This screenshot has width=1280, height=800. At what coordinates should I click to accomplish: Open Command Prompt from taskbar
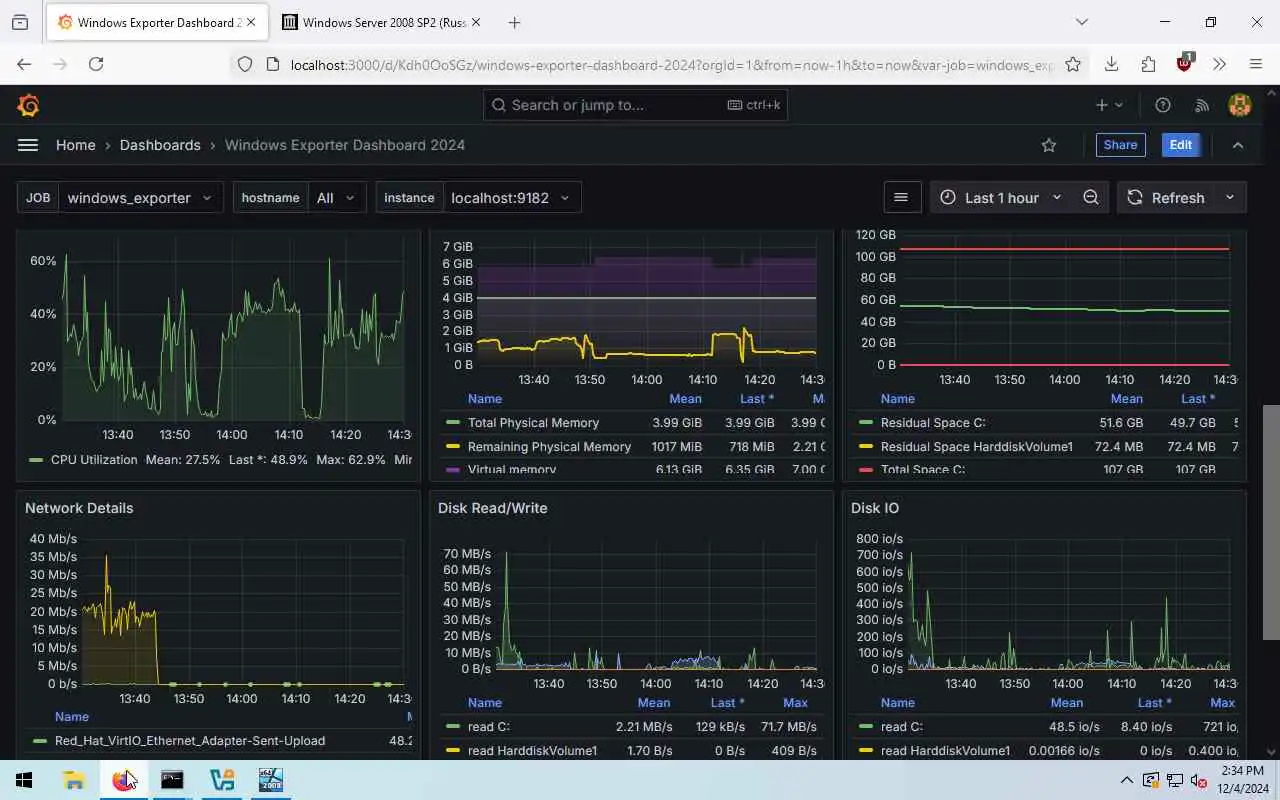coord(172,780)
